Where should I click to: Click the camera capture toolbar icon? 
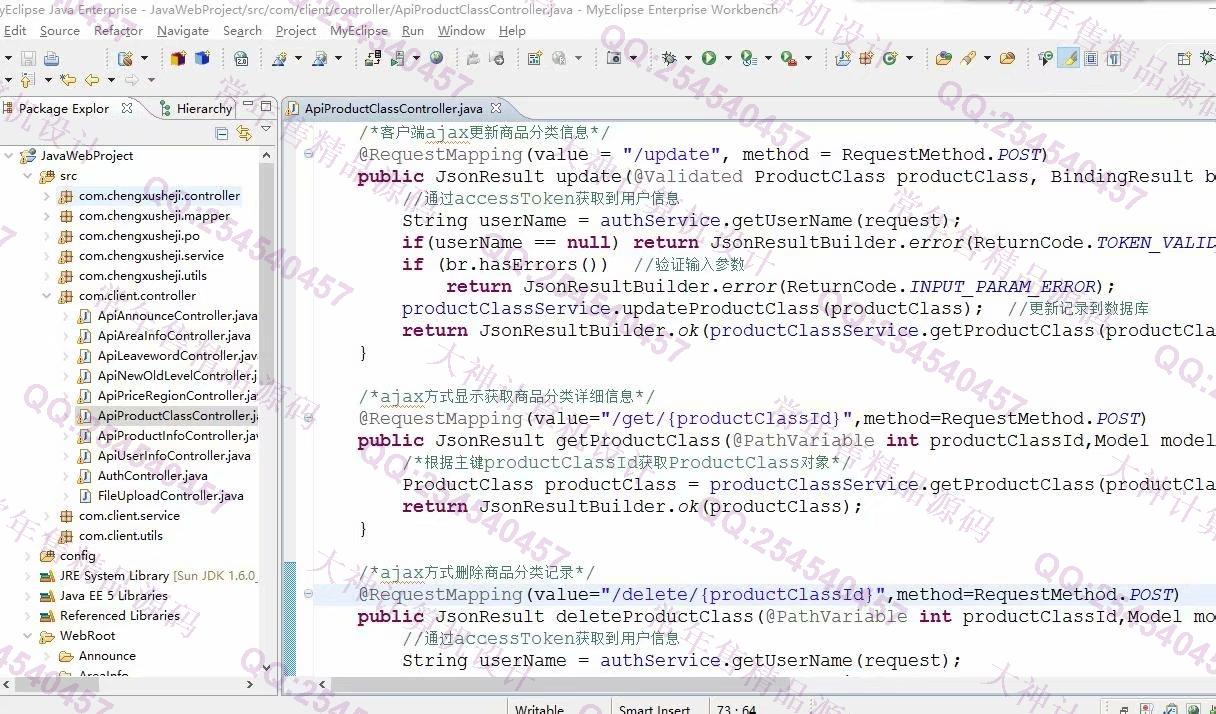(614, 58)
